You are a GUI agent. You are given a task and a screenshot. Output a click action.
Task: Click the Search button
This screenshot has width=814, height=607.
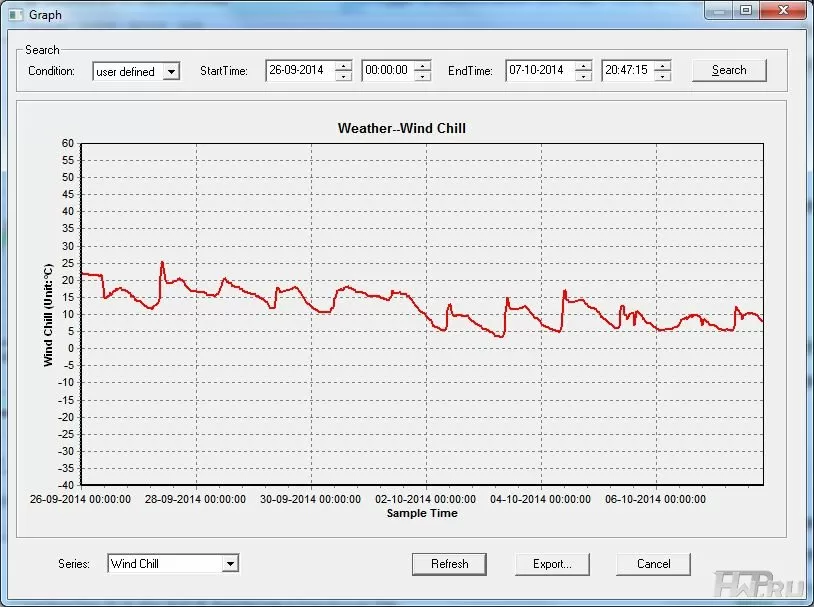(x=729, y=70)
